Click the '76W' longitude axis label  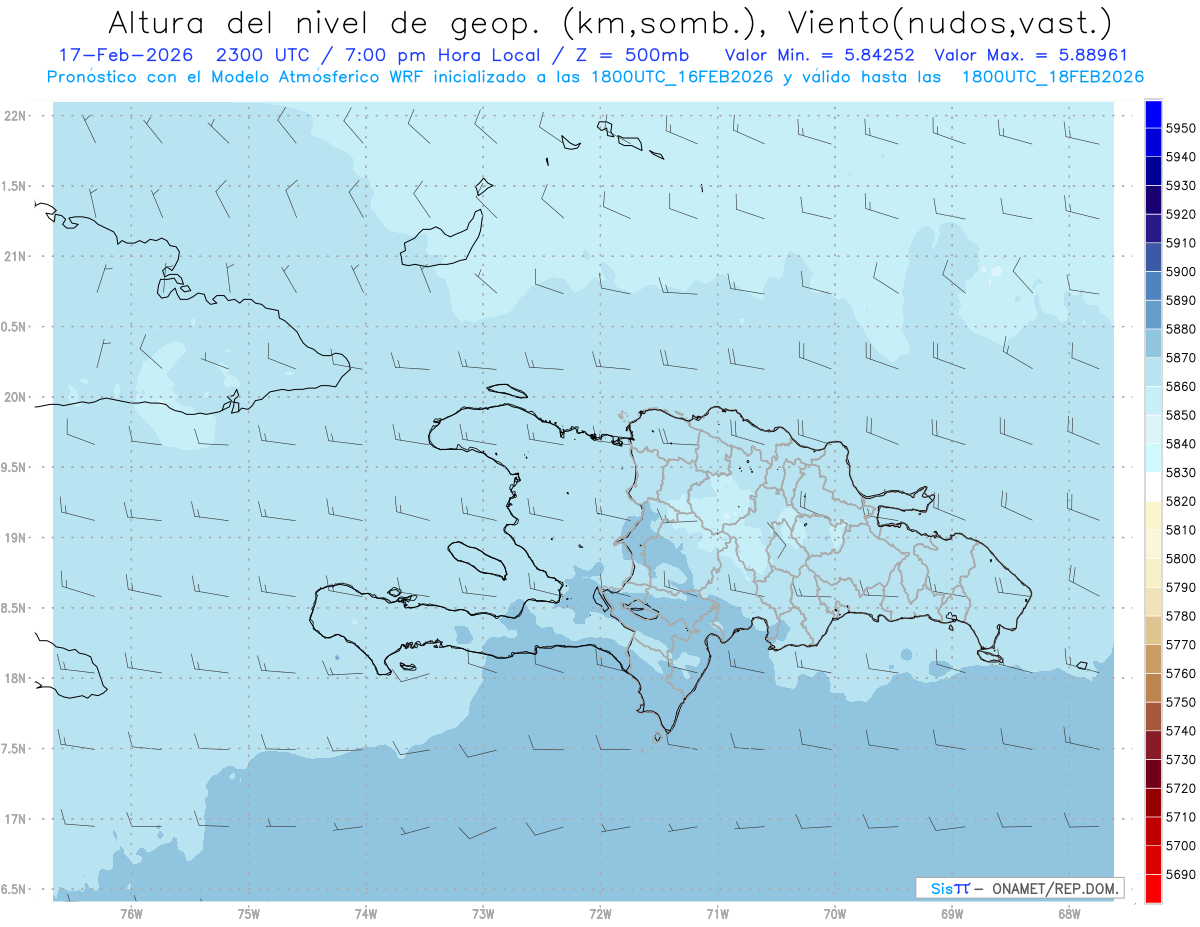click(131, 914)
